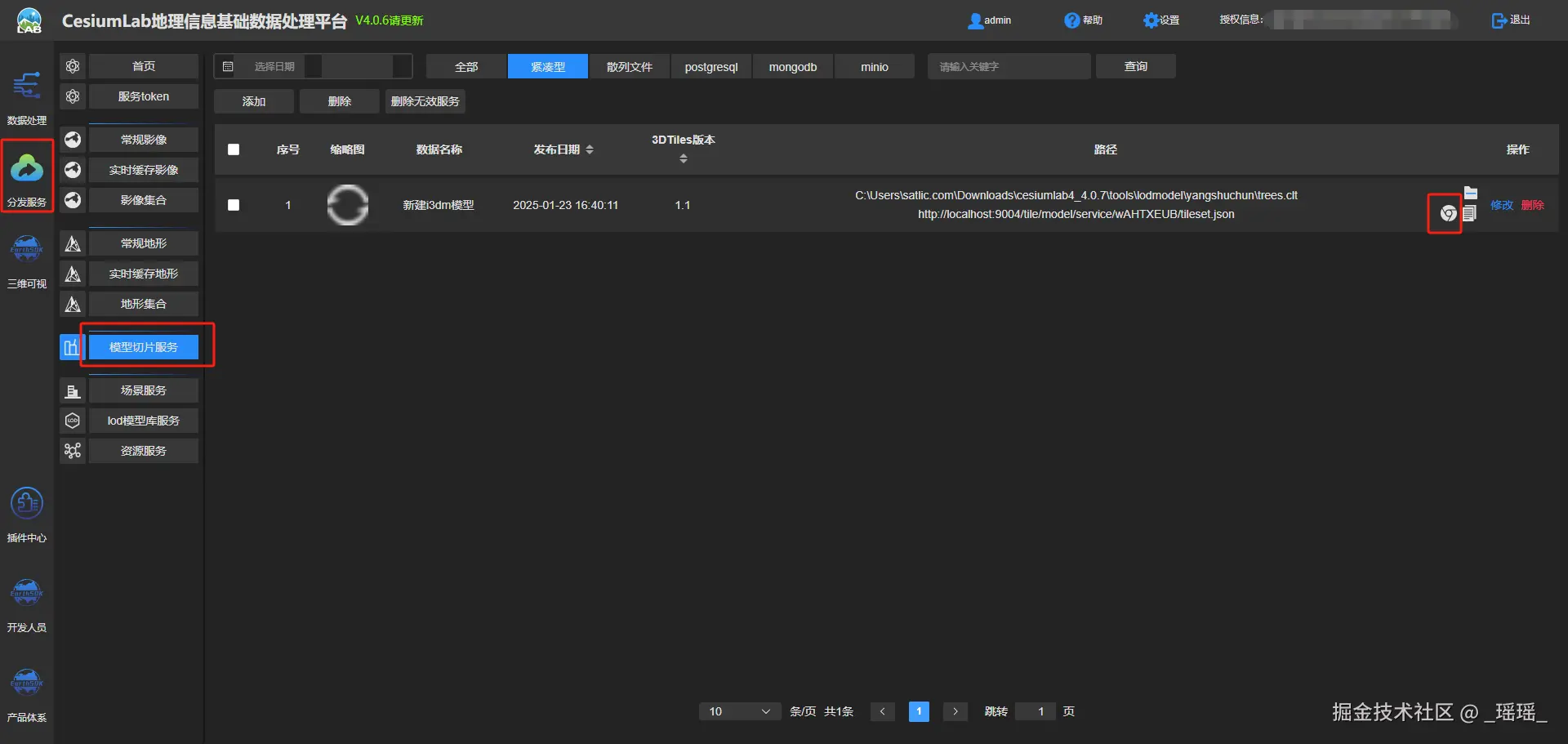Click the blue icon beside 模型切片服务
The image size is (1568, 744).
(x=71, y=347)
